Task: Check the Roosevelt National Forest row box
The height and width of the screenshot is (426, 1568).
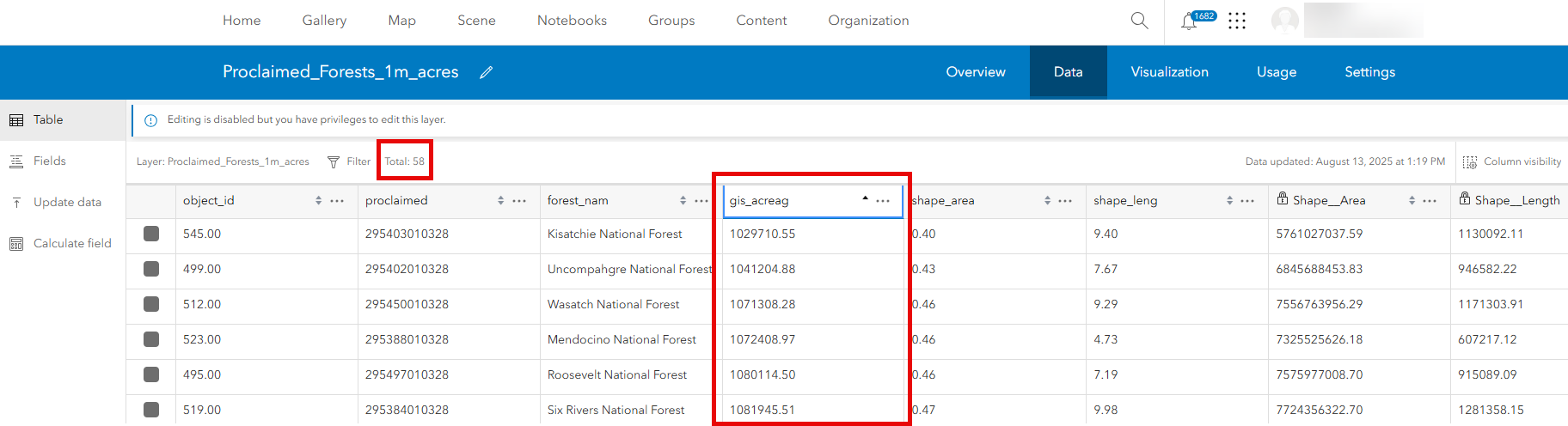Action: [151, 374]
